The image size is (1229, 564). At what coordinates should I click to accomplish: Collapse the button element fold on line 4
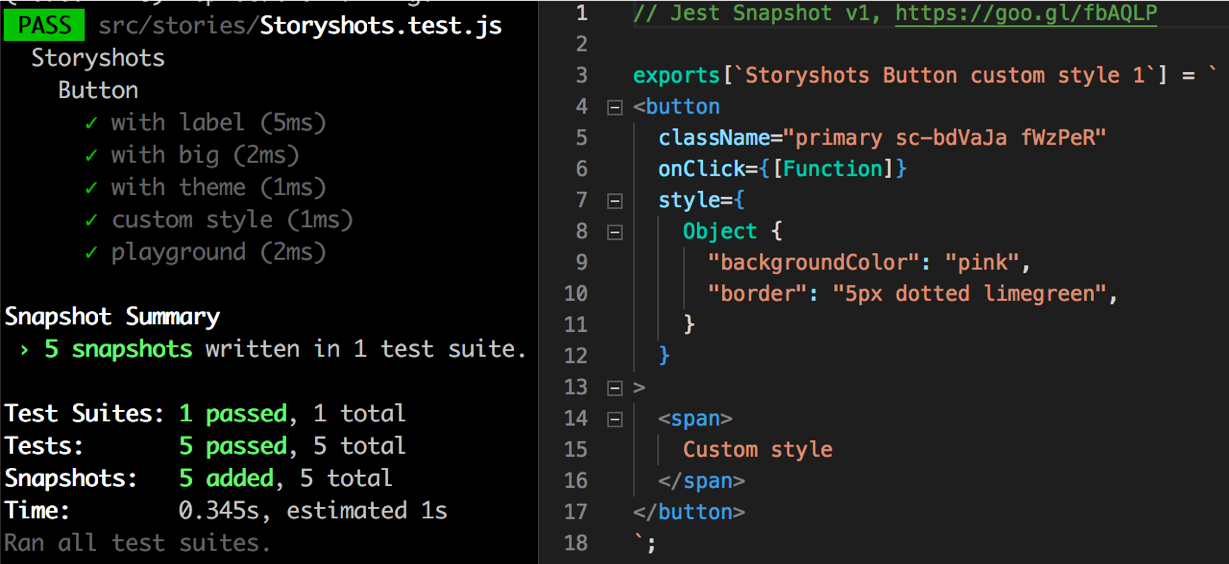[x=615, y=107]
